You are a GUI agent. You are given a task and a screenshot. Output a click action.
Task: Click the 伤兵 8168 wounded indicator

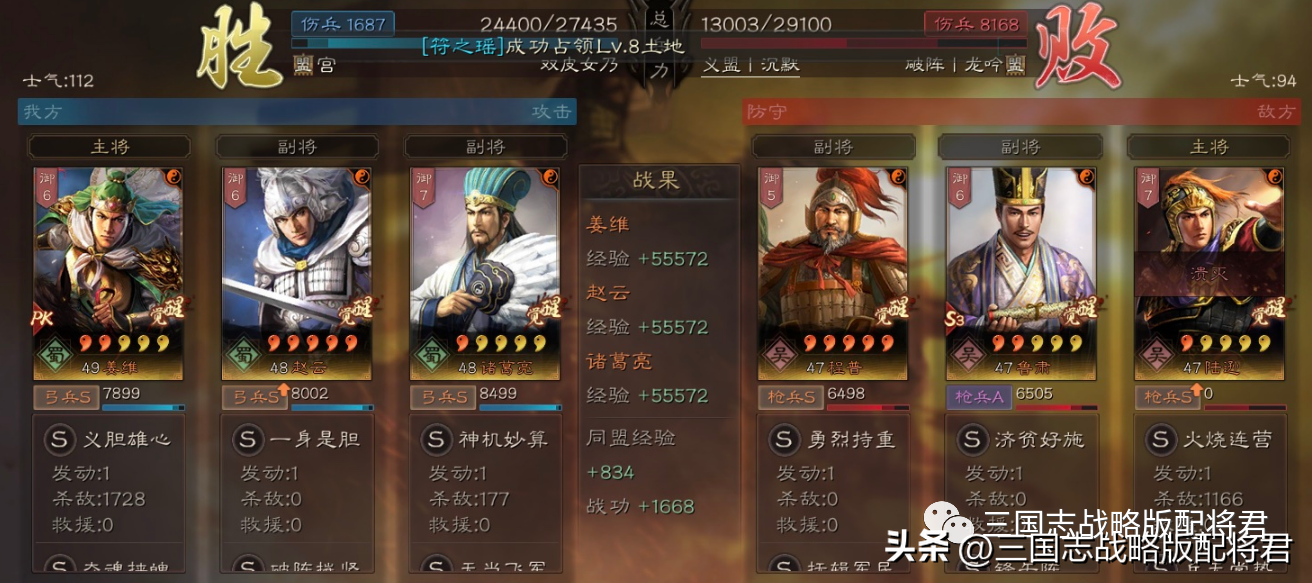(x=975, y=24)
